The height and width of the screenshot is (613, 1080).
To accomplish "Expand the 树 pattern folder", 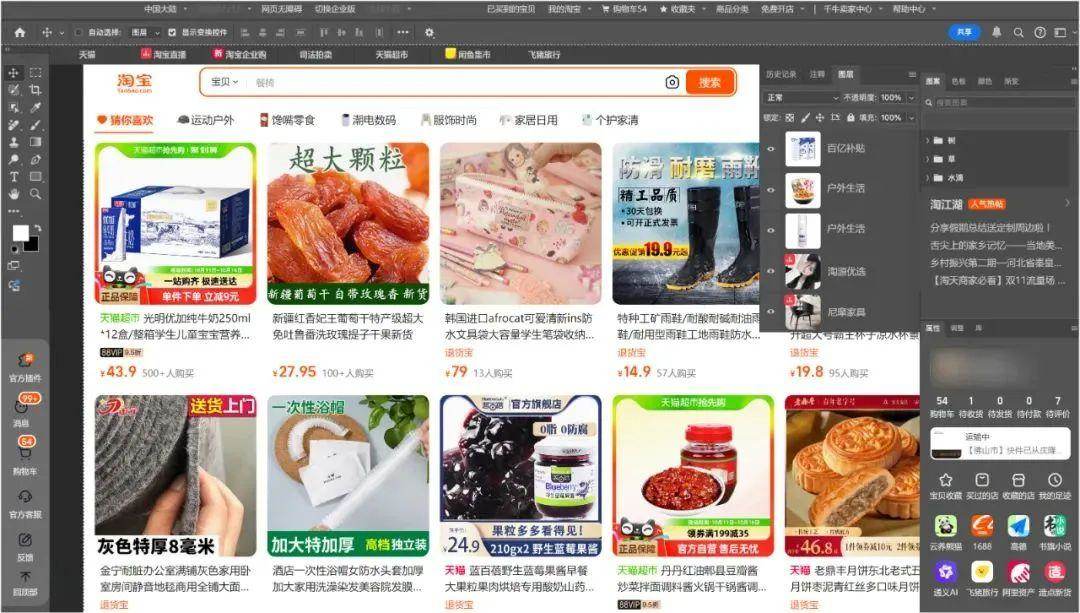I will coord(928,141).
